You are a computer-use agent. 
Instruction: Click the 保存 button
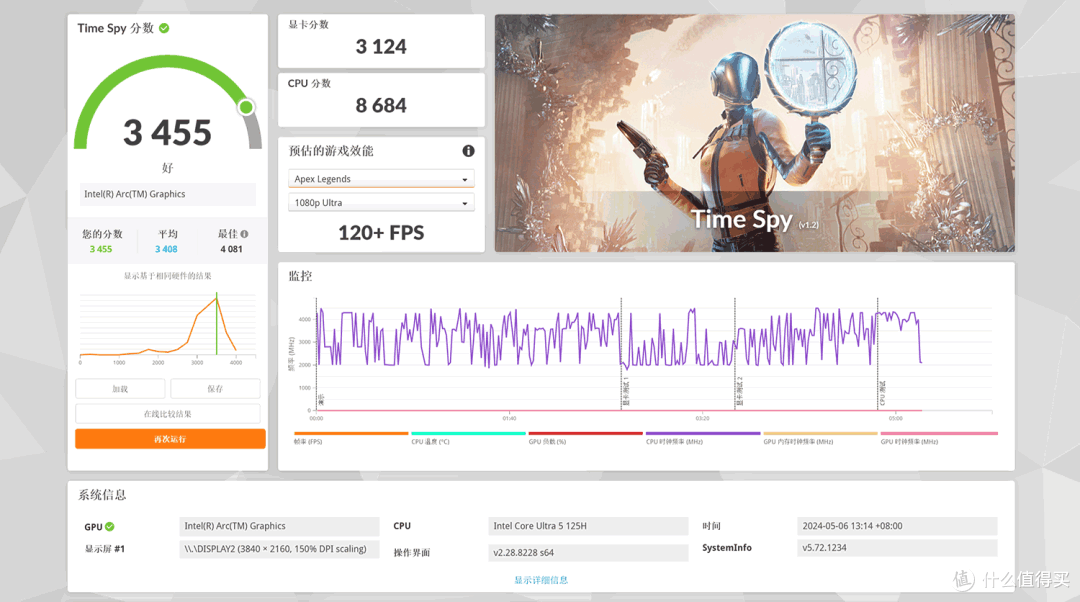click(x=215, y=388)
